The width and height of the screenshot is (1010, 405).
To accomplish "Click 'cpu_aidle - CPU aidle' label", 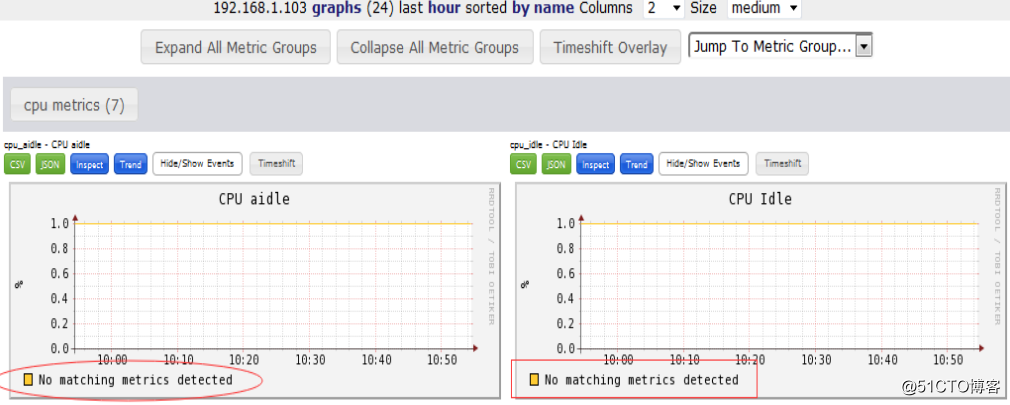I will tap(47, 145).
